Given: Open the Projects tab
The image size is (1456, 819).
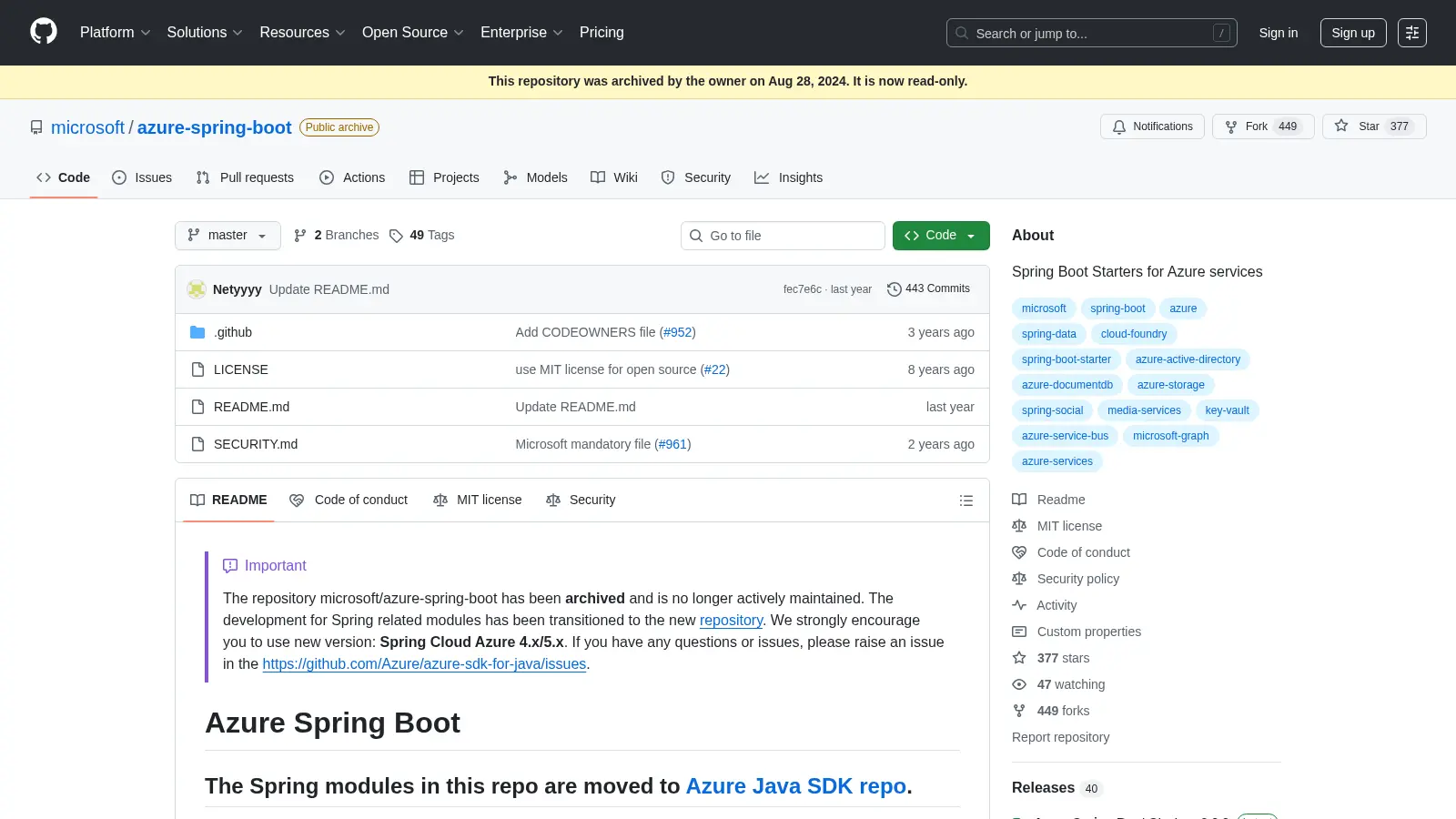Looking at the screenshot, I should coord(444,177).
